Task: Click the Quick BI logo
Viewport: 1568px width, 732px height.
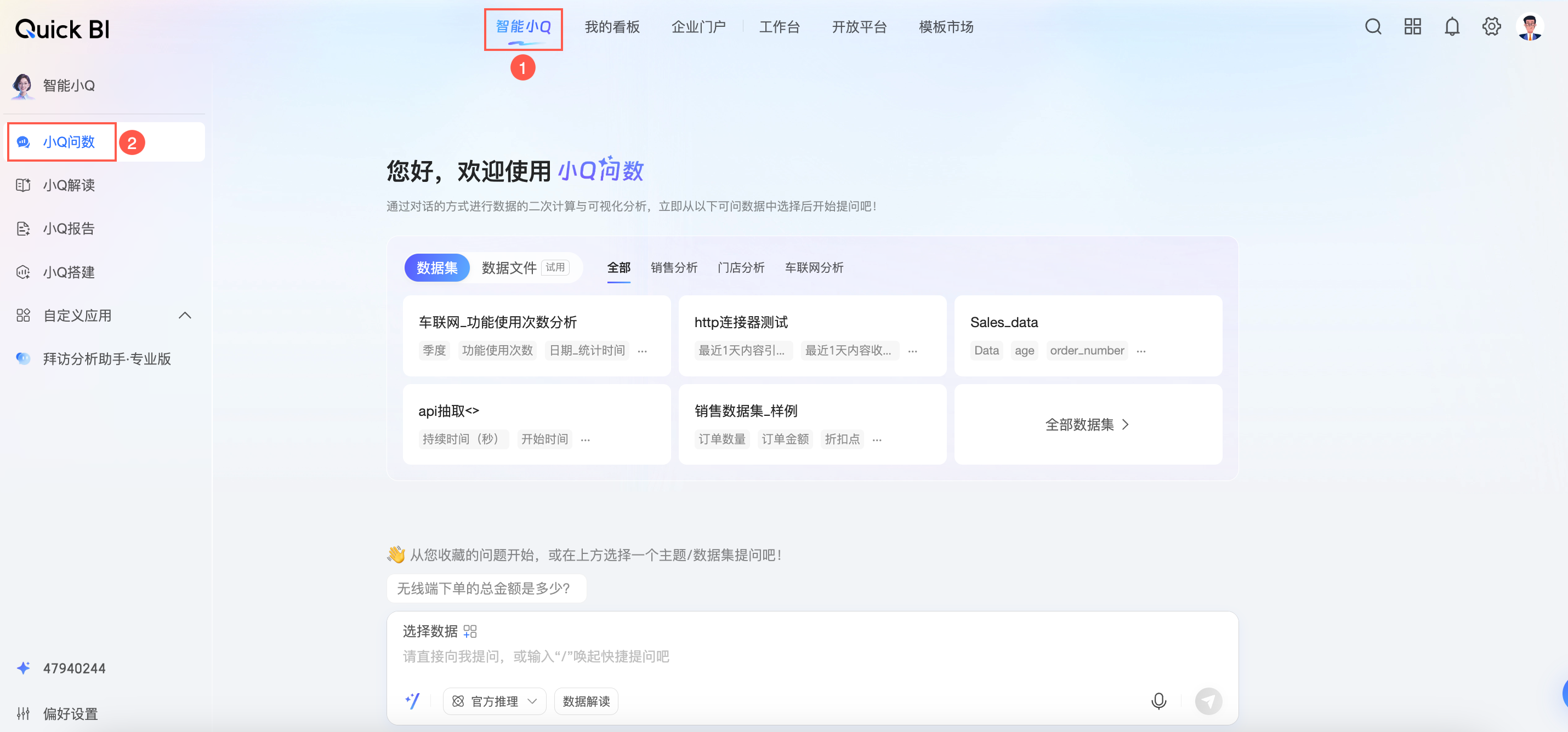Action: [x=62, y=28]
